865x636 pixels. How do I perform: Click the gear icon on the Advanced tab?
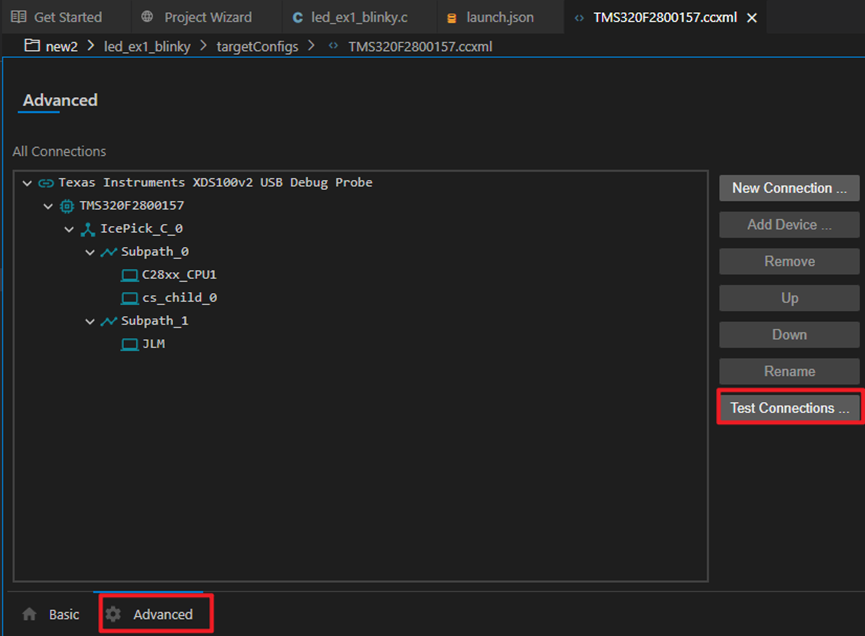pos(113,614)
